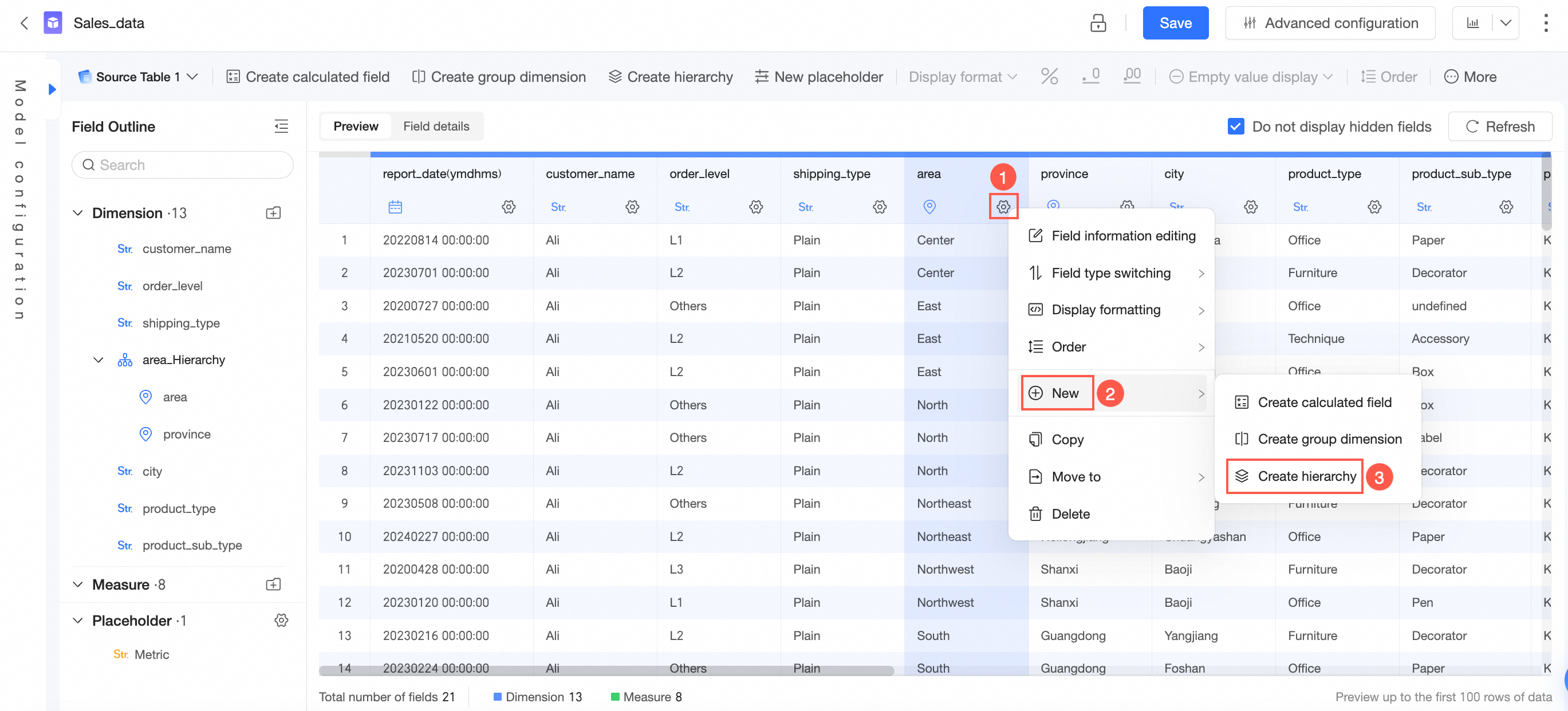Open dropdown arrow next to chart icon
Screen dimensions: 1568x711
[1506, 23]
